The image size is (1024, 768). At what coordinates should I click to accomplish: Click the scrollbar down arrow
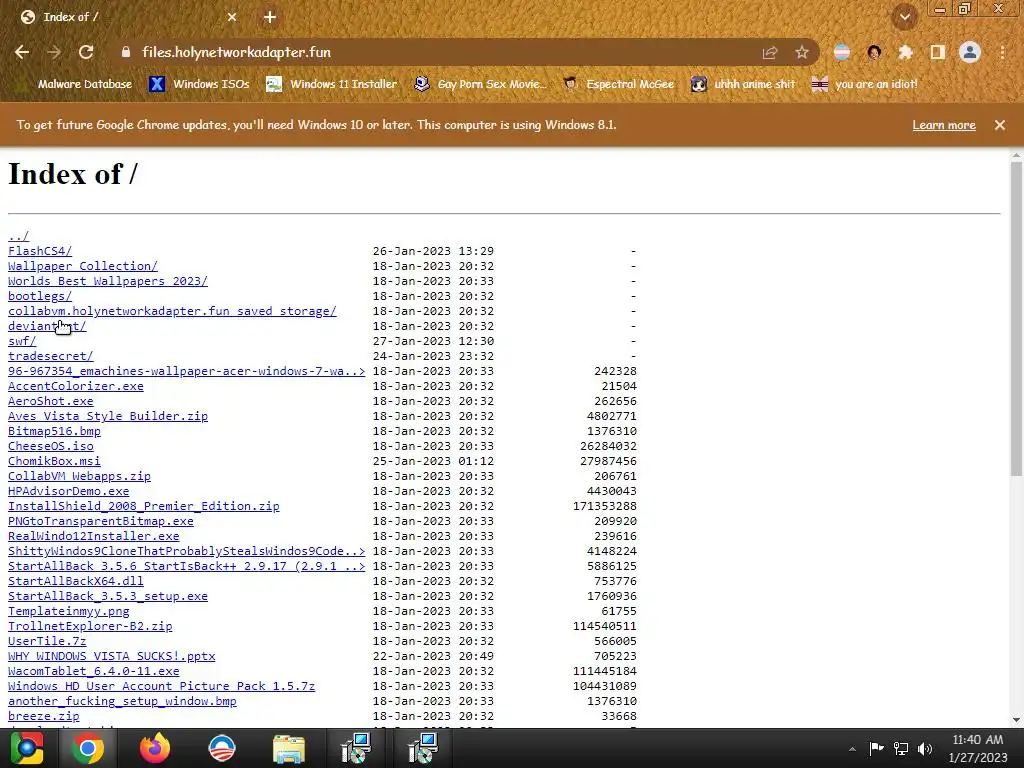tap(1016, 720)
